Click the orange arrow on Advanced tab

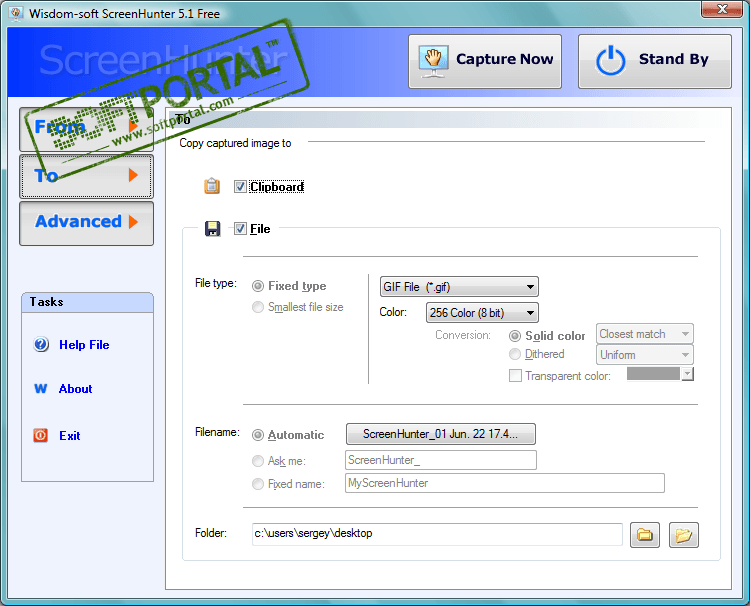click(x=133, y=221)
